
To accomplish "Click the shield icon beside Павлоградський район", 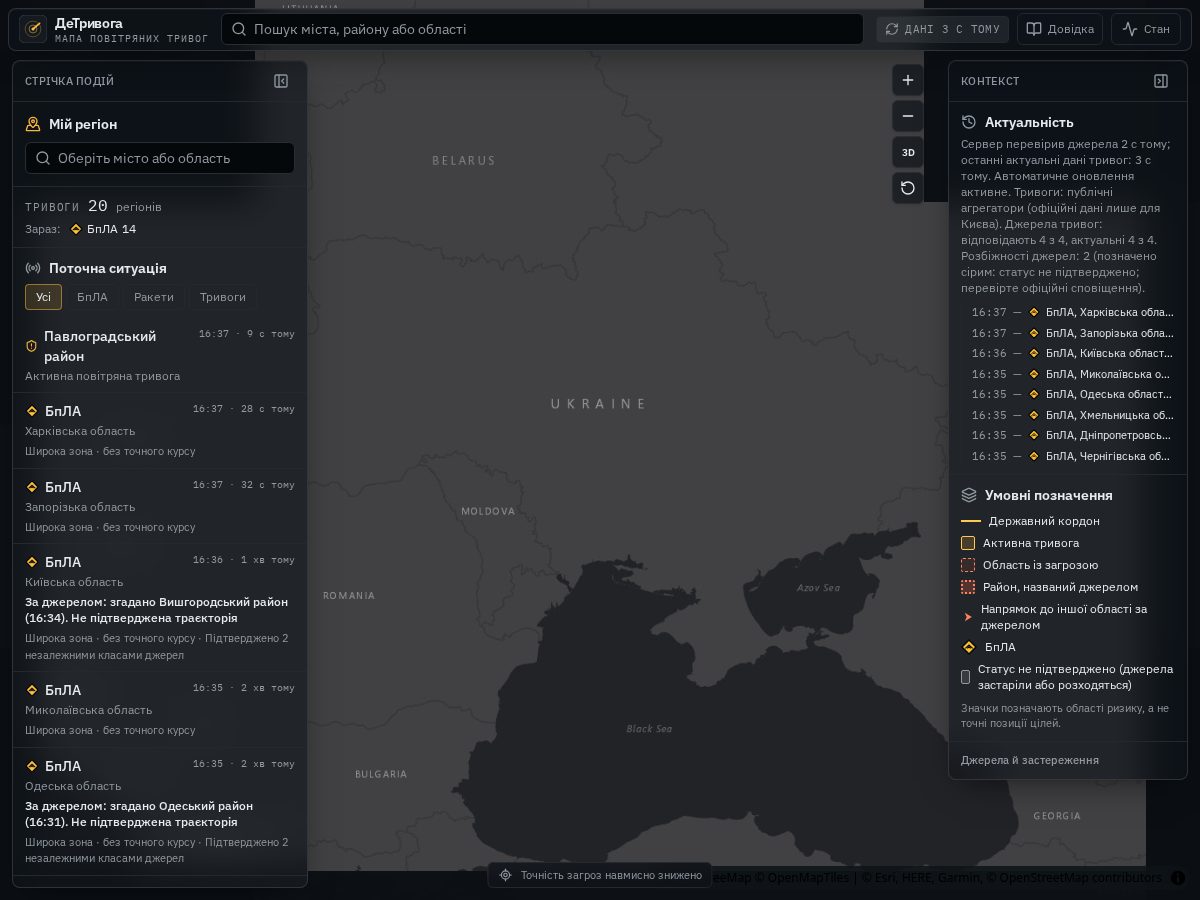I will coord(31,346).
